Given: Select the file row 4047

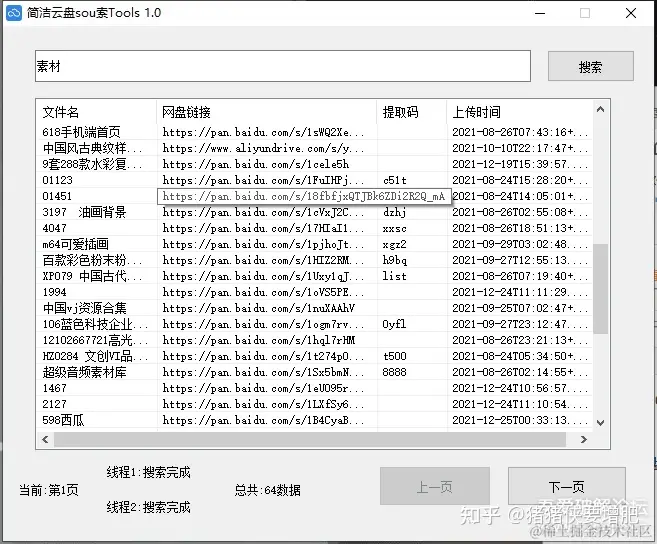Looking at the screenshot, I should pos(314,228).
